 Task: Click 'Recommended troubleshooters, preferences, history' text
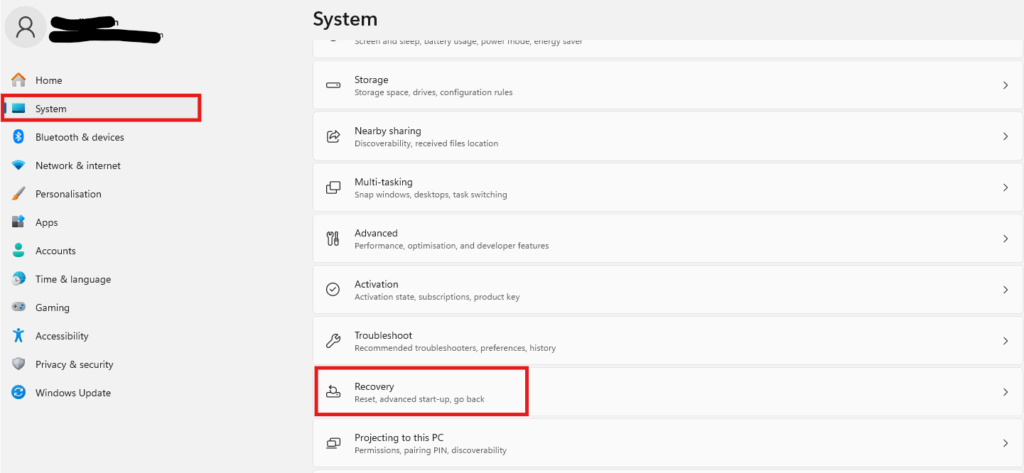[x=455, y=348]
